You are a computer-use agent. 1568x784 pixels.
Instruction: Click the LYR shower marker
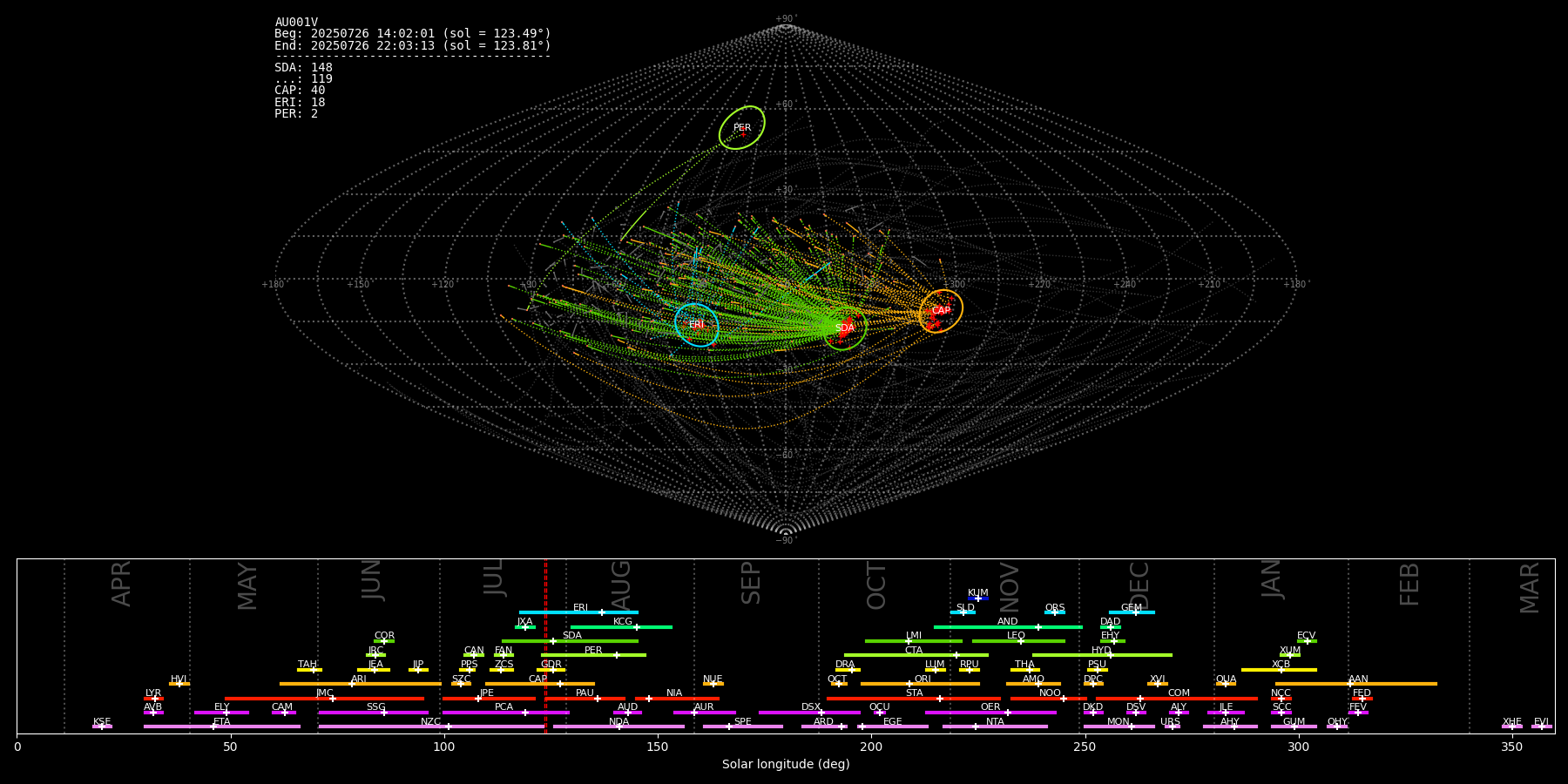pyautogui.click(x=153, y=698)
